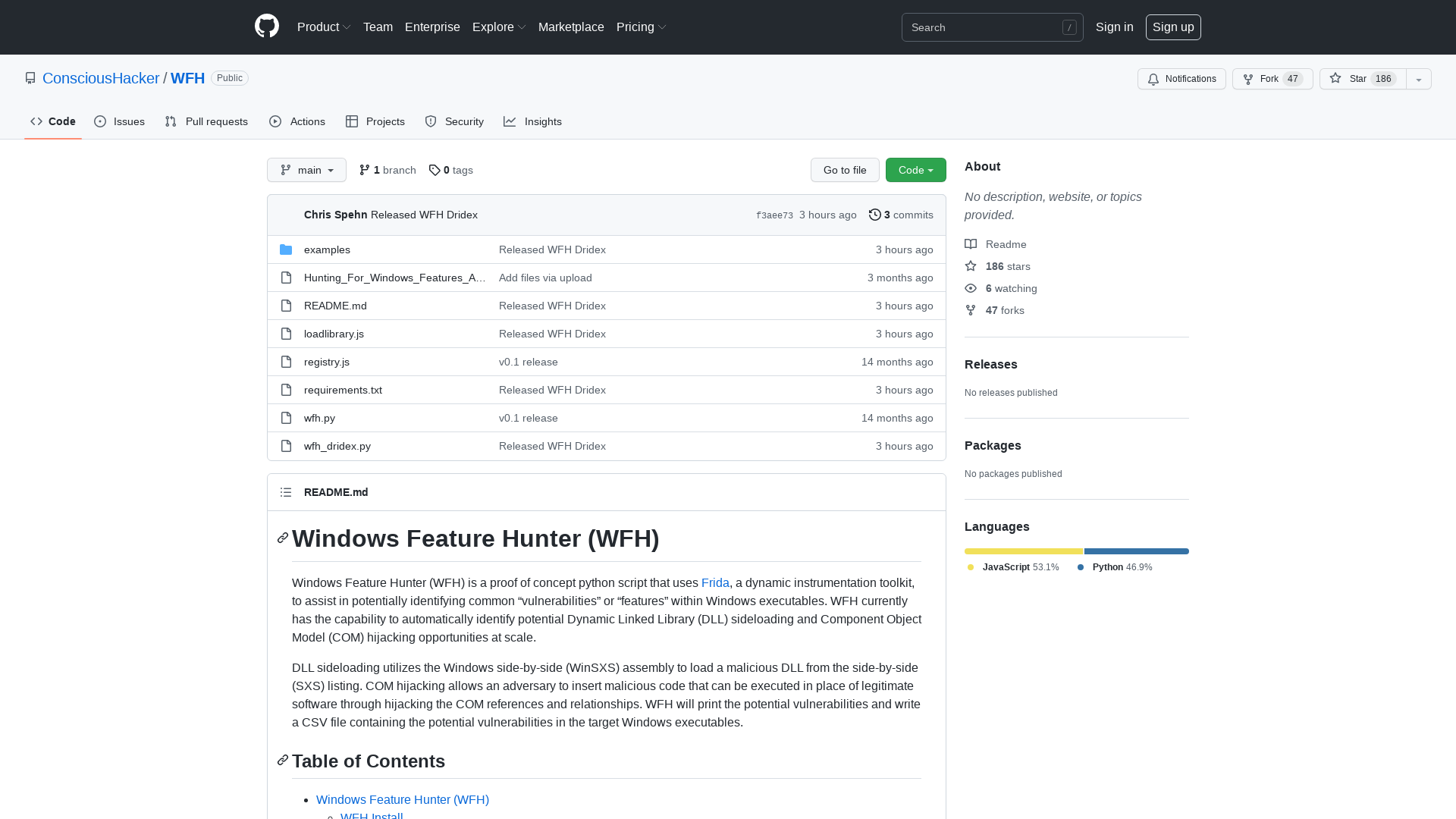Click the yellow JavaScript language bar segment
Viewport: 1456px width, 819px height.
[1023, 551]
